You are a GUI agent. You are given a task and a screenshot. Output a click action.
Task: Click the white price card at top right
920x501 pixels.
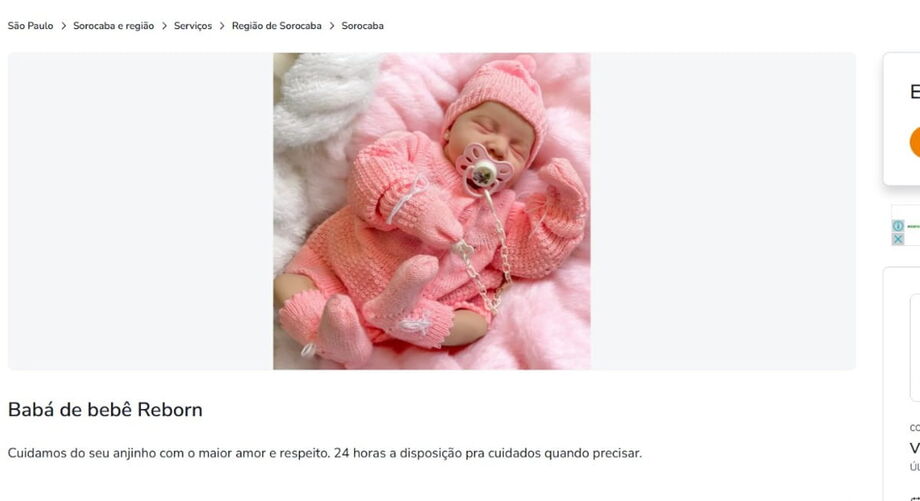[x=902, y=119]
